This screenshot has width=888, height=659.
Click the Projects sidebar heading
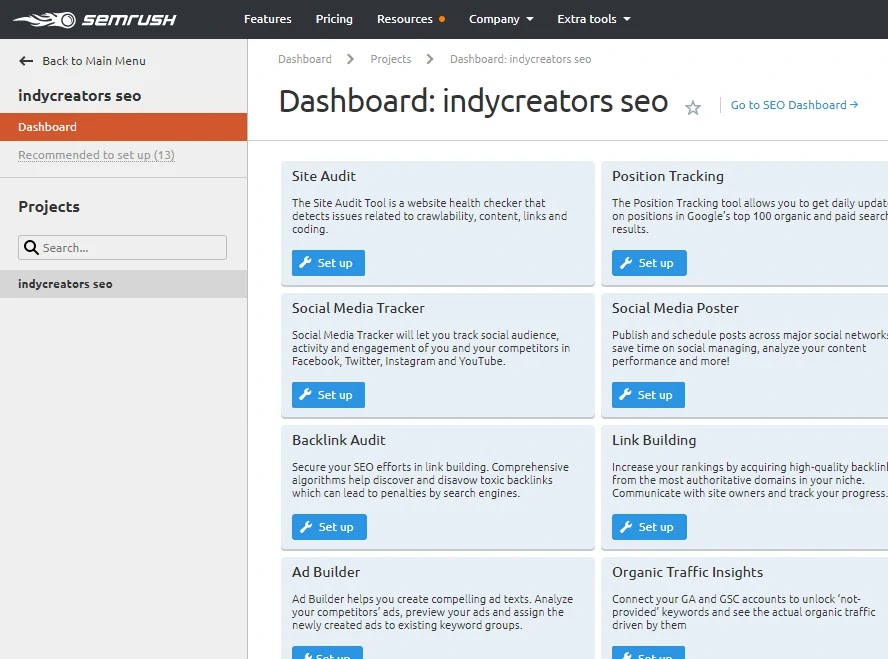click(x=49, y=207)
